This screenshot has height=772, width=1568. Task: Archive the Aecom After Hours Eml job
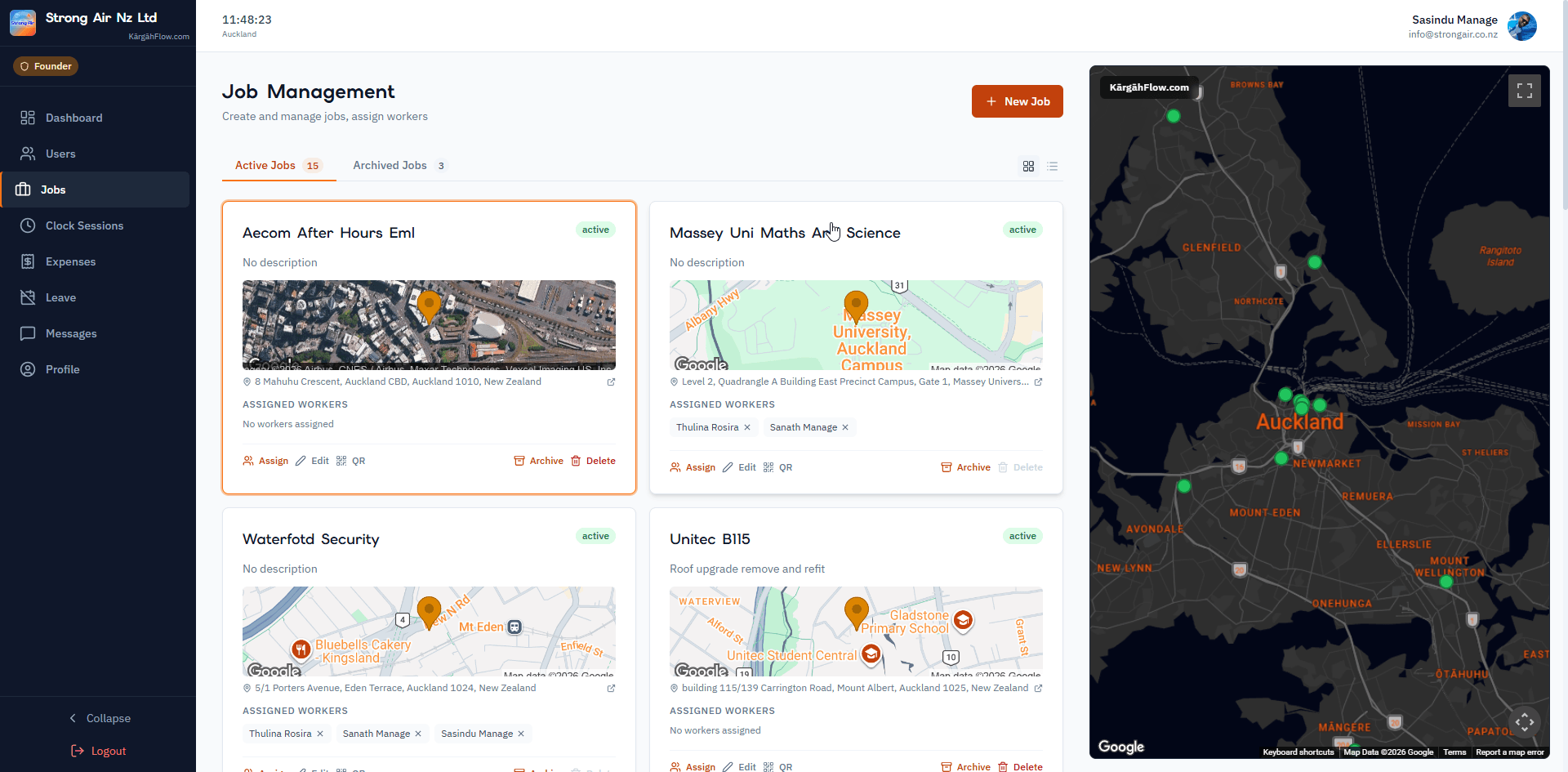coord(538,461)
